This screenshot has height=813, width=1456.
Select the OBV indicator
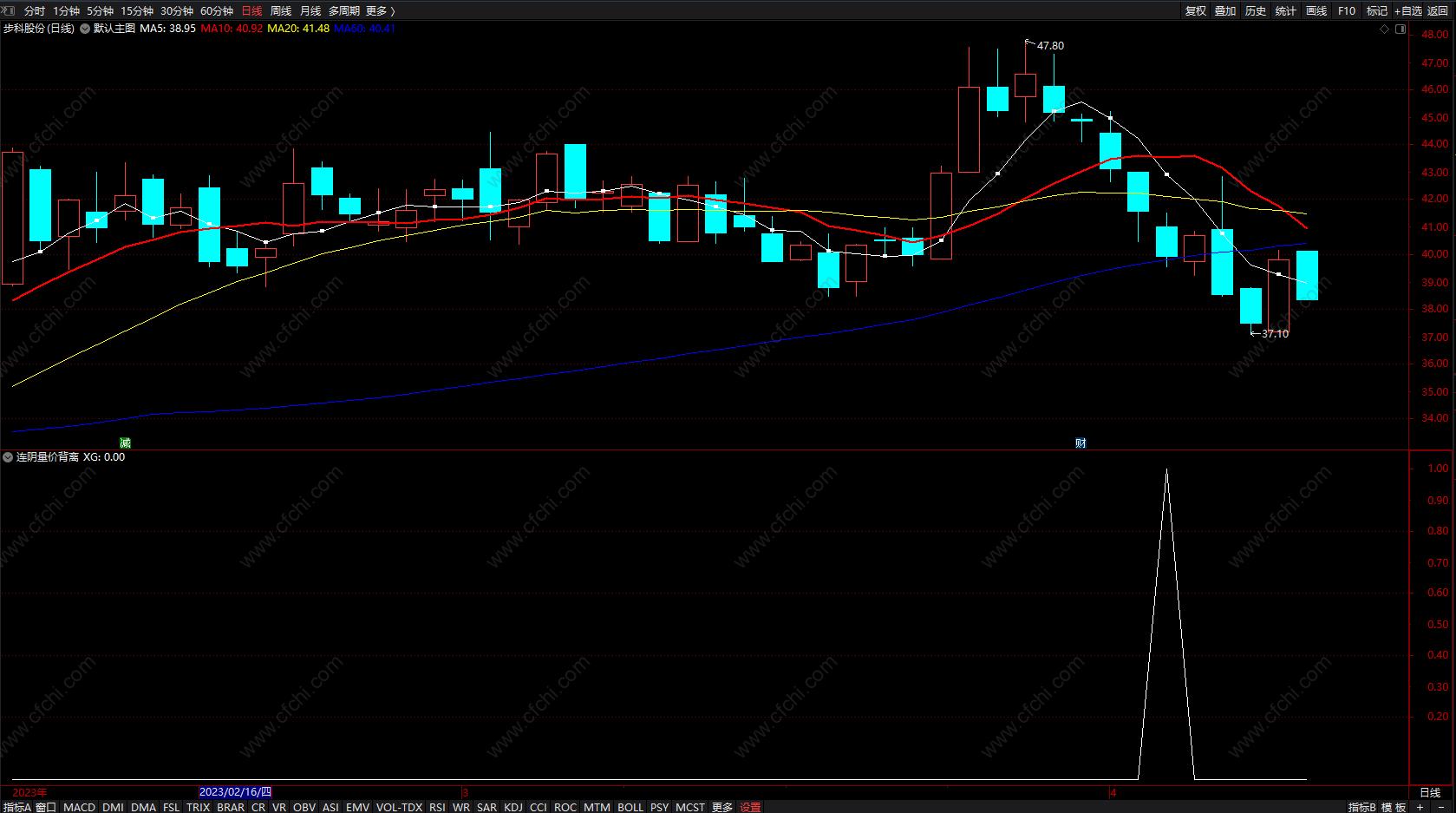[304, 807]
